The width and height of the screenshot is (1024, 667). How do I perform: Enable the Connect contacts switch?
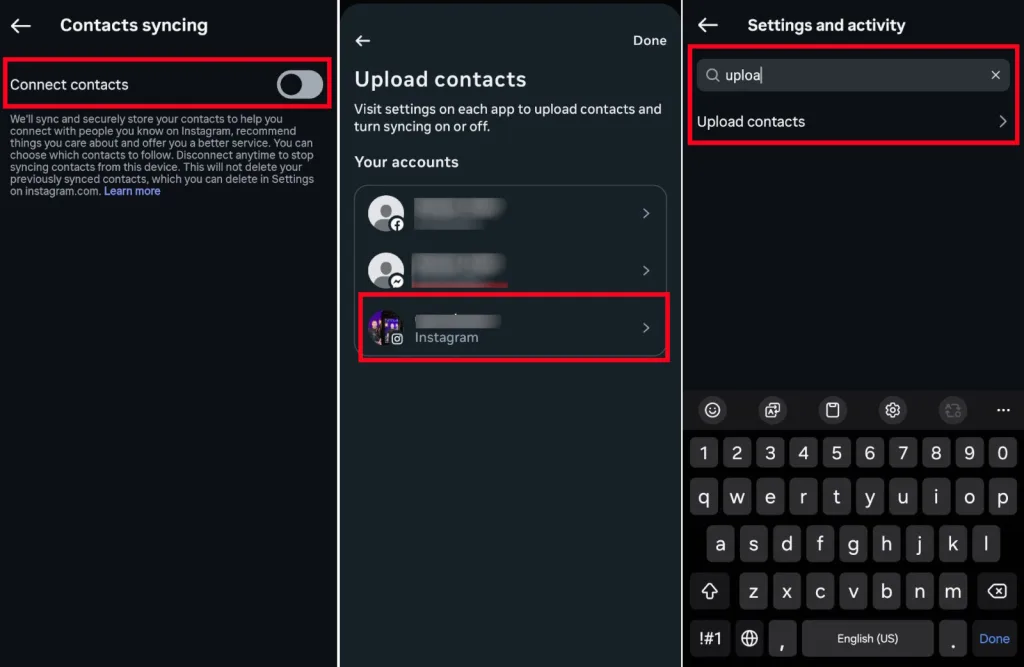pos(300,85)
